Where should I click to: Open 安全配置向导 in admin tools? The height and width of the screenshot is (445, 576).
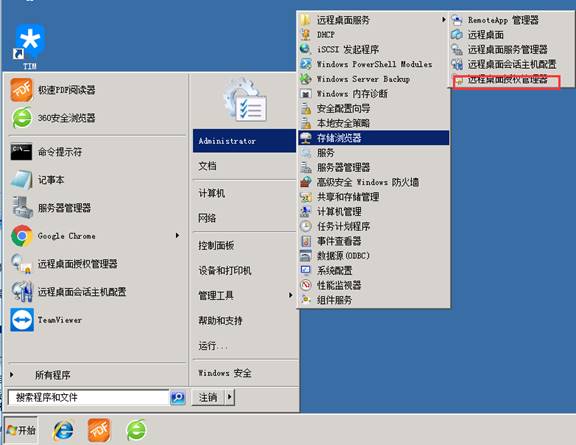point(374,108)
